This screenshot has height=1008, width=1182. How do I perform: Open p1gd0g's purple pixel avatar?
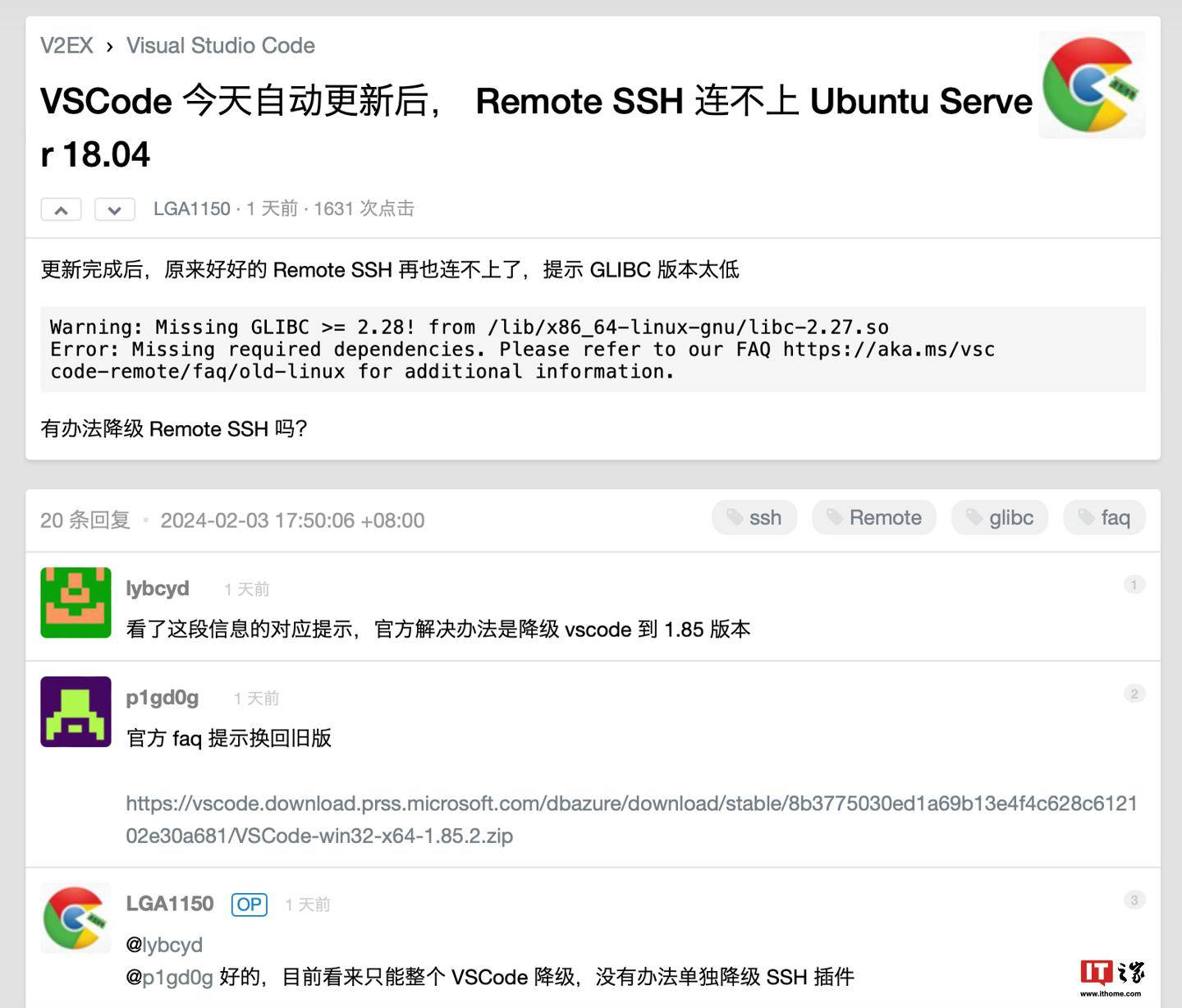tap(76, 712)
